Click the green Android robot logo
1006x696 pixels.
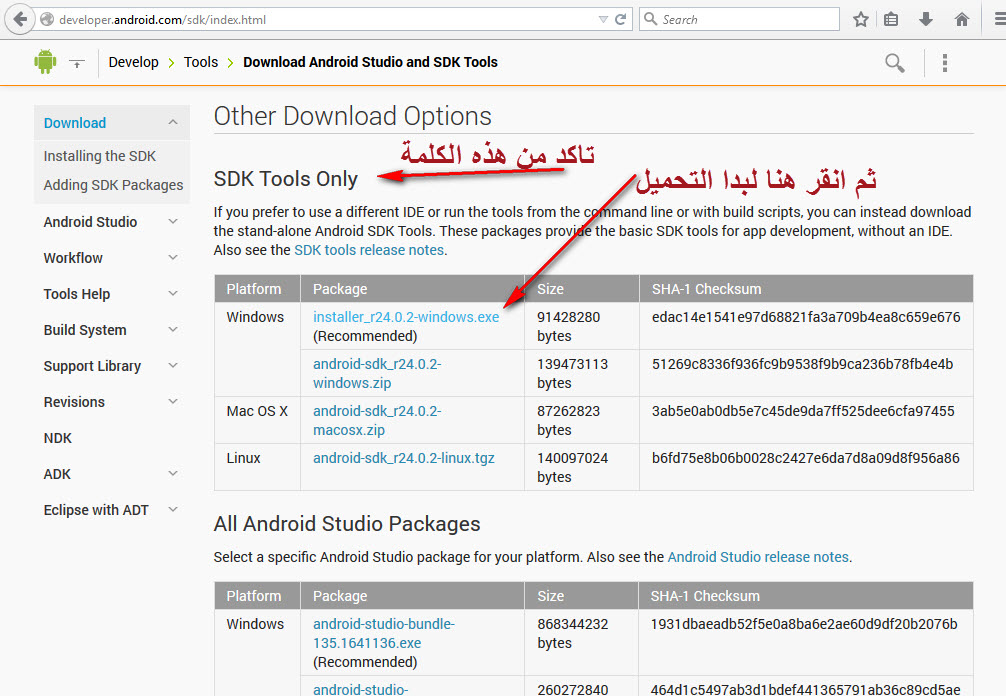[45, 62]
